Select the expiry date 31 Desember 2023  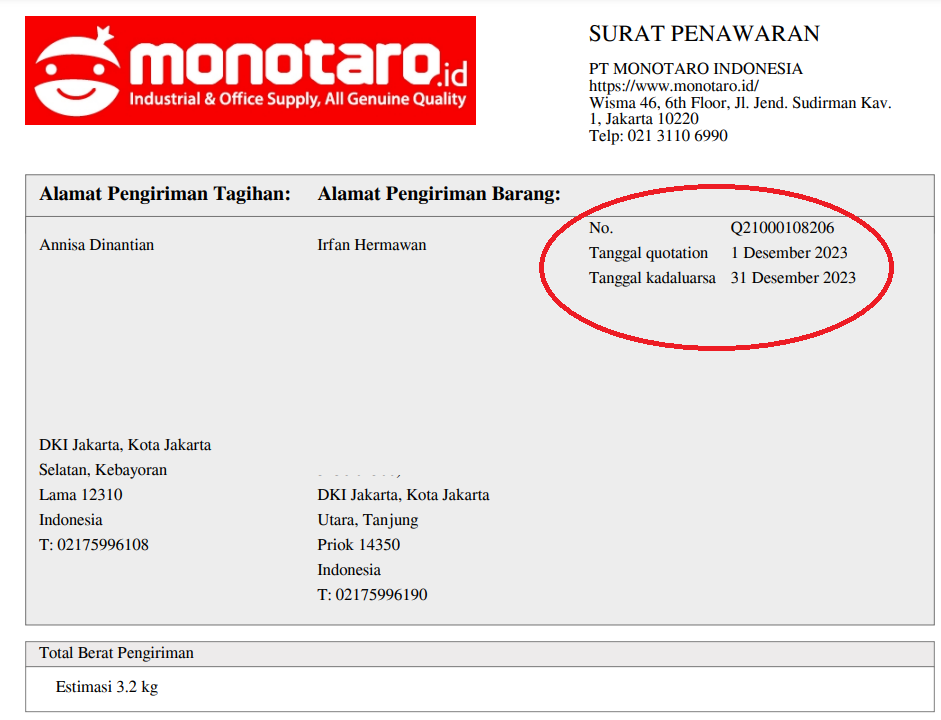point(793,278)
